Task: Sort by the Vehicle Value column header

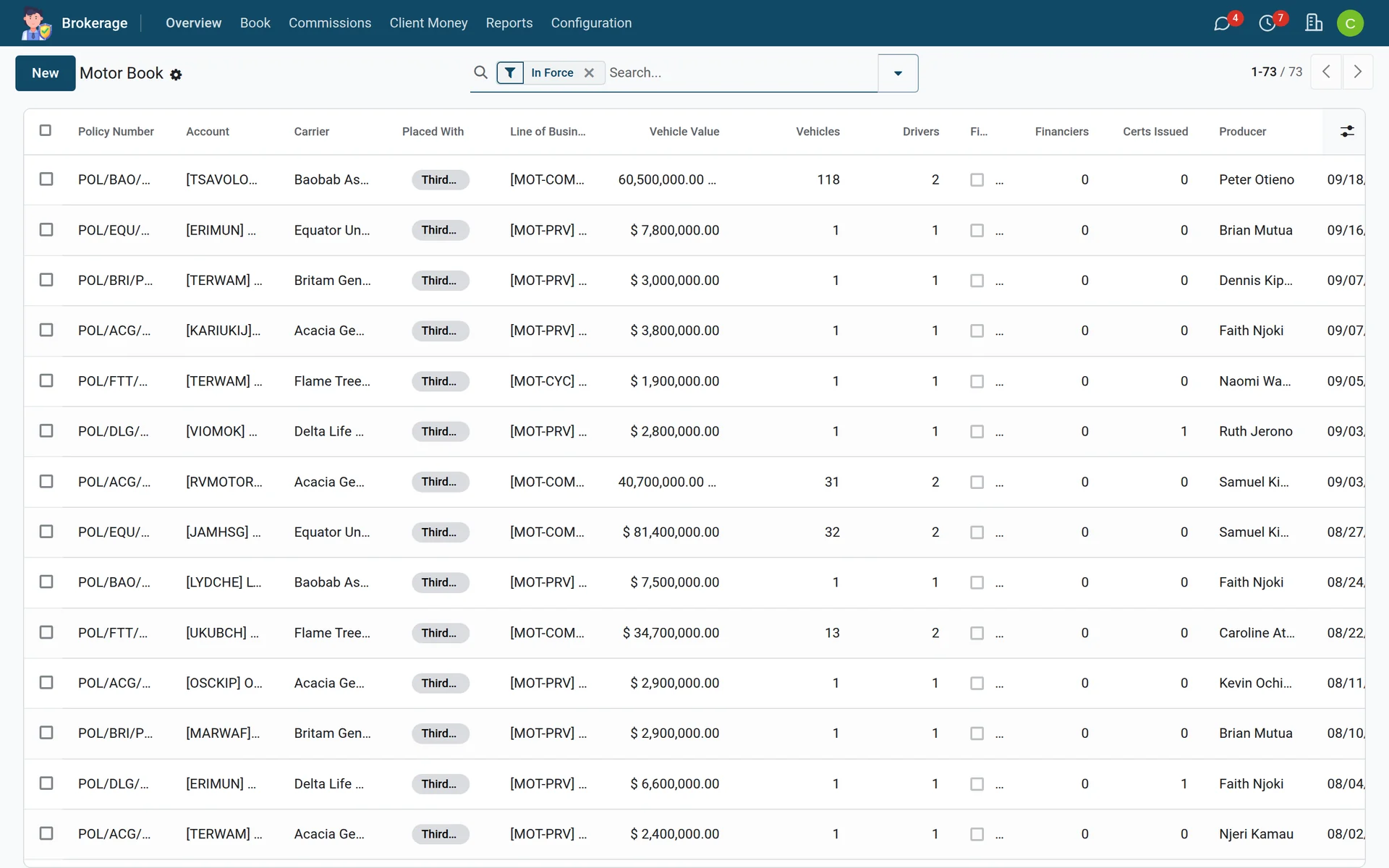Action: click(x=684, y=132)
